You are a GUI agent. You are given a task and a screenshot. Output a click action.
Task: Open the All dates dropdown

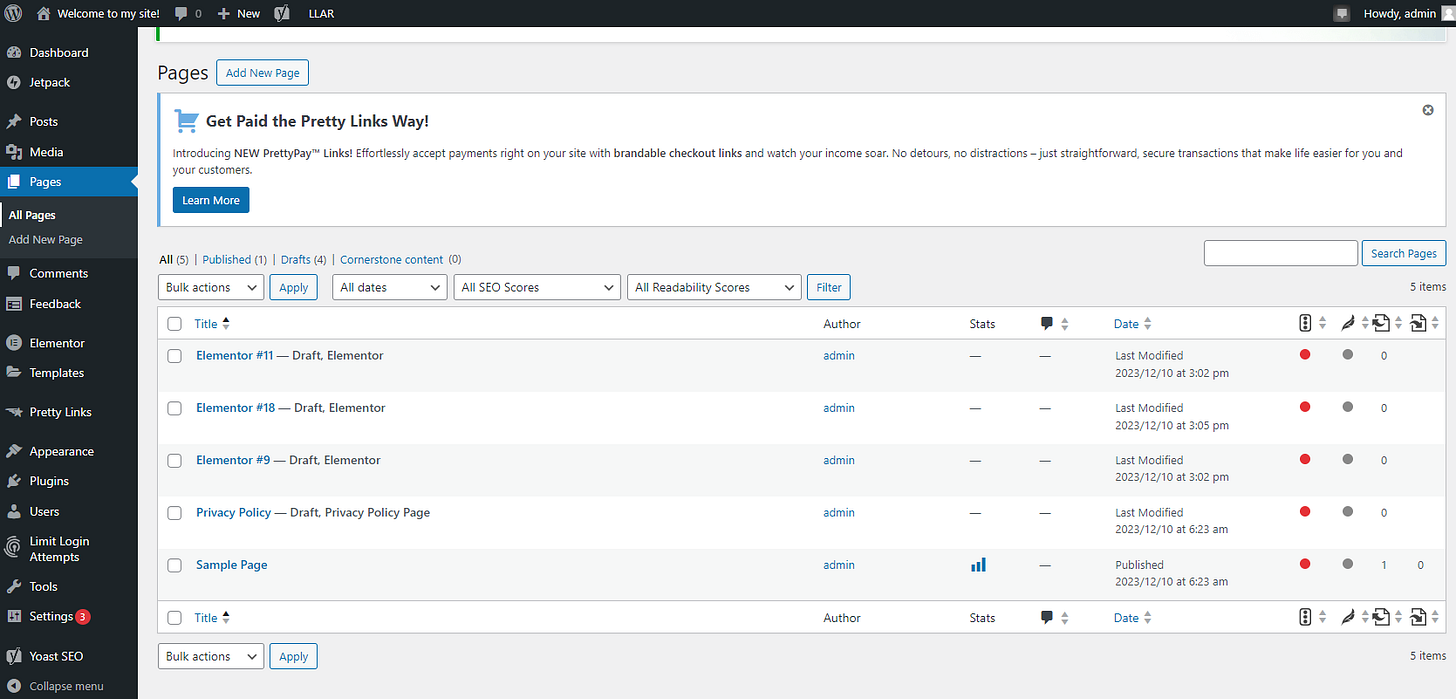[x=390, y=287]
